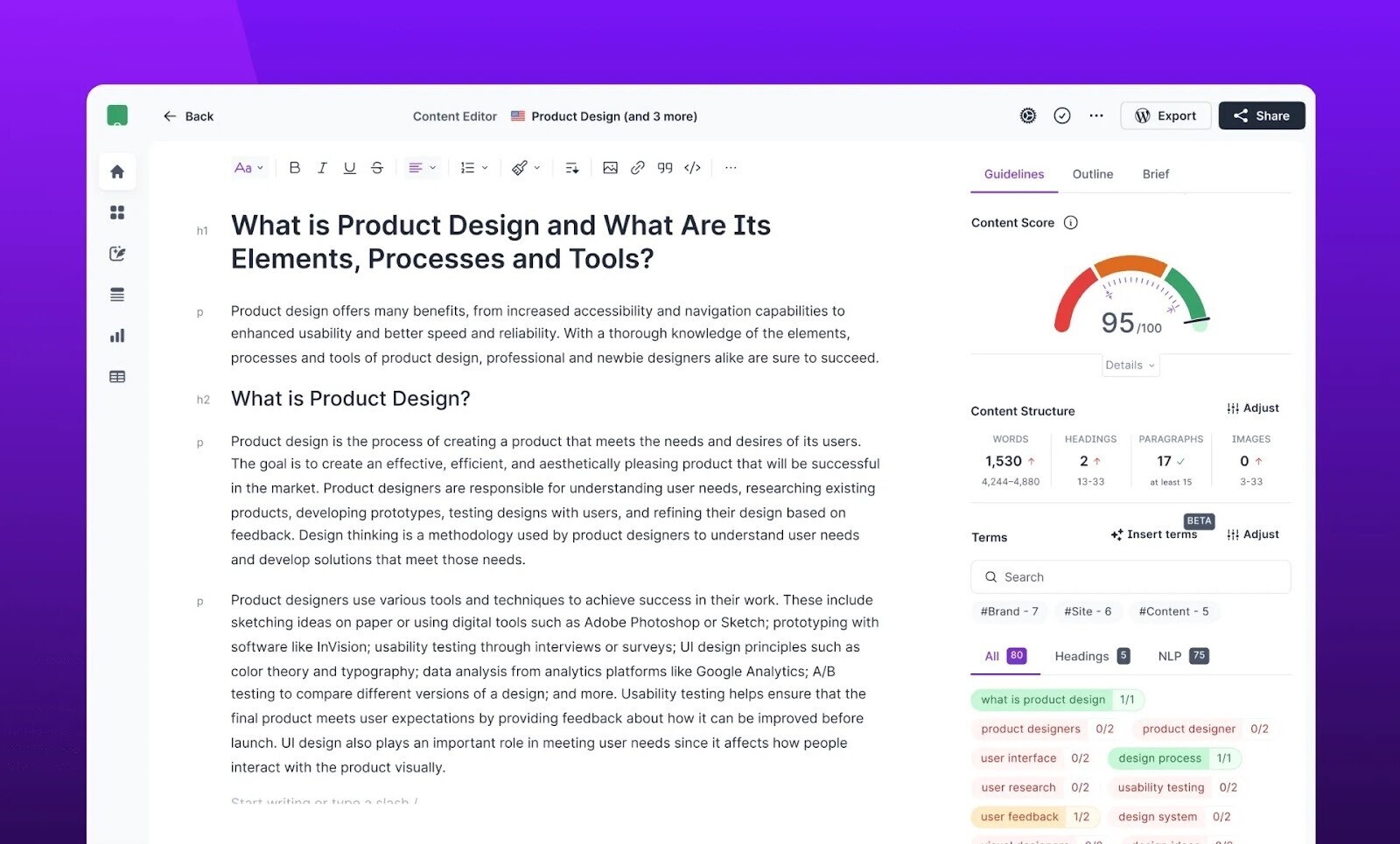Insert an image into the document
1400x844 pixels.
610,167
